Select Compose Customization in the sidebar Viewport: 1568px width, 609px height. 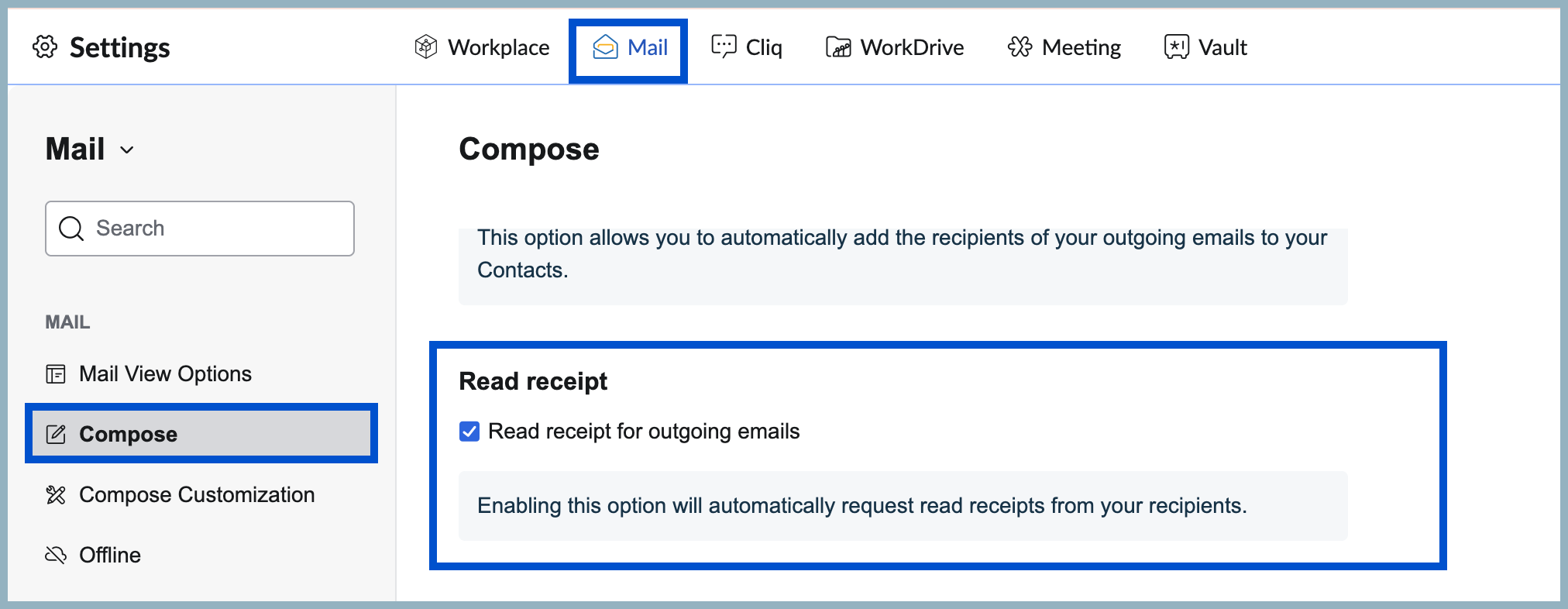197,494
